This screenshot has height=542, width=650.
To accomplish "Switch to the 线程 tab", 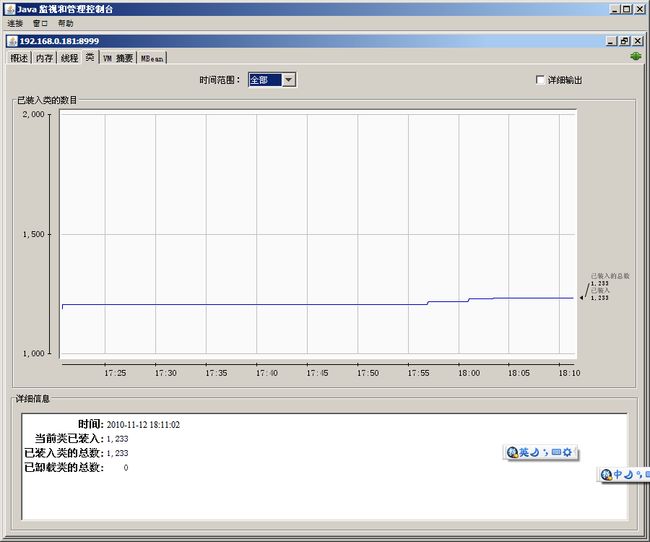I will point(69,58).
